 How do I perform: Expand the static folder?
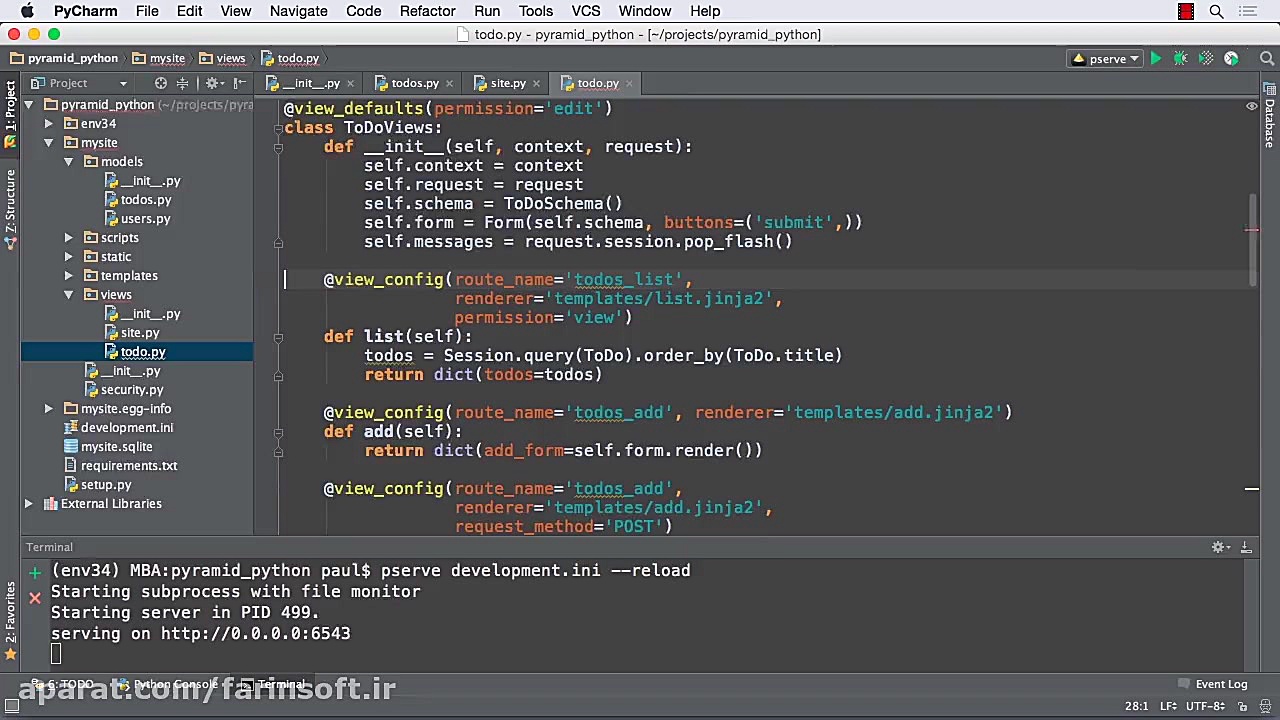point(68,257)
